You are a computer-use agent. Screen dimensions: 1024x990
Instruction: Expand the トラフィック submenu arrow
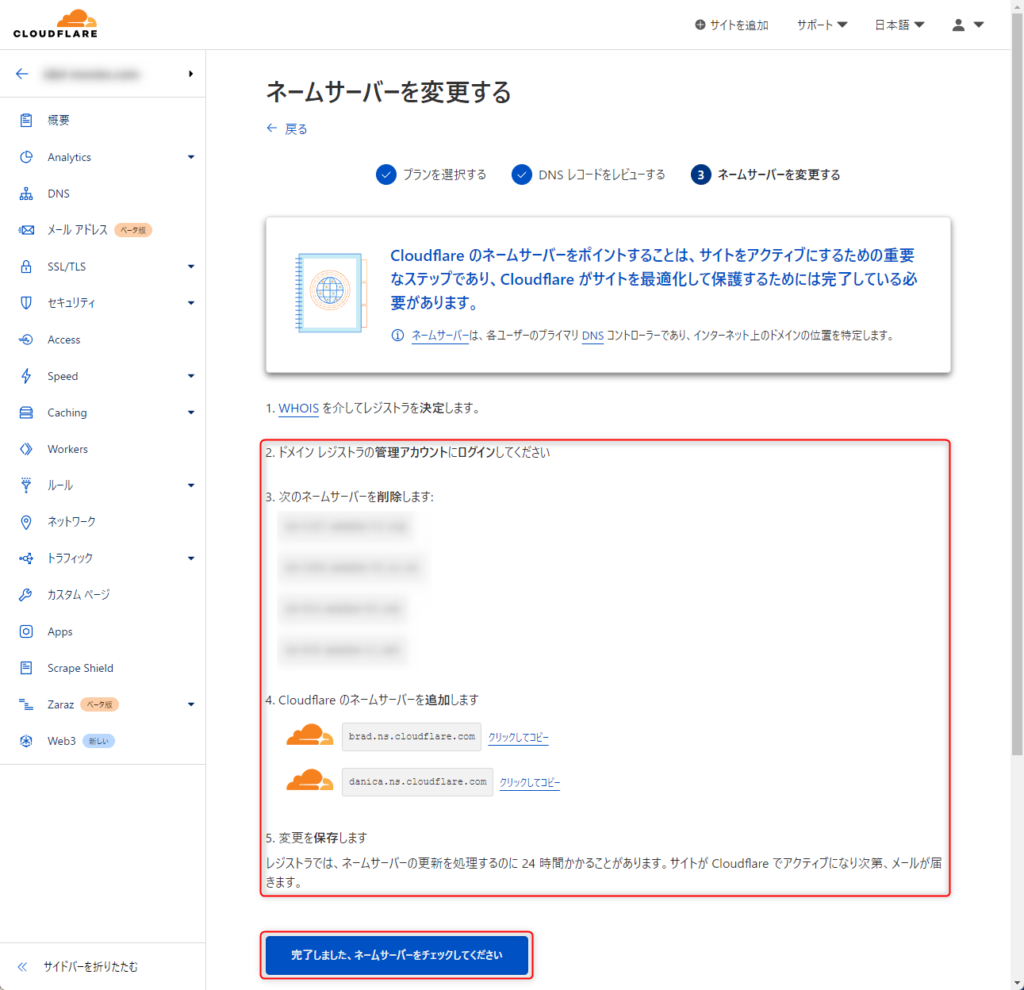tap(191, 558)
